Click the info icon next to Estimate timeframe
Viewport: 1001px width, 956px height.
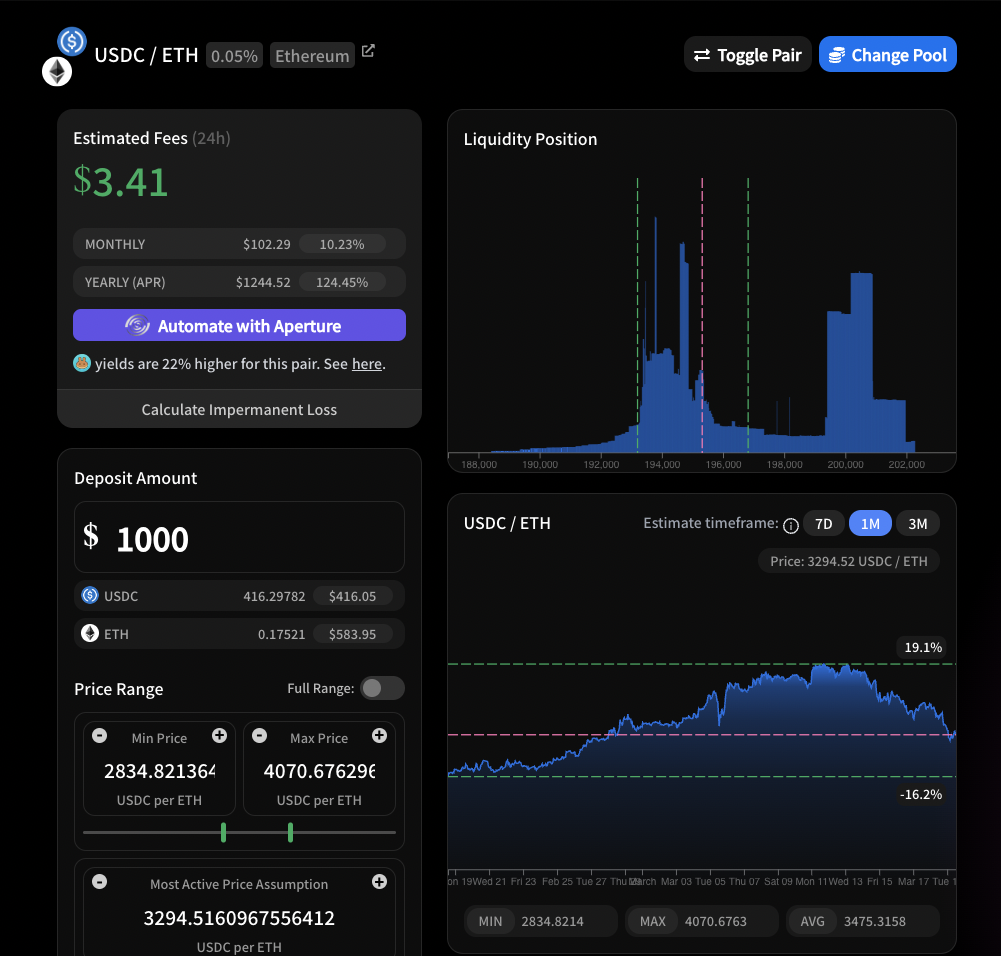point(790,524)
